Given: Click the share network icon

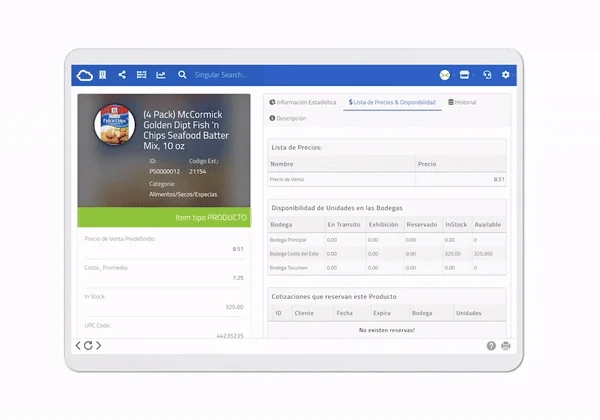Looking at the screenshot, I should (x=122, y=75).
